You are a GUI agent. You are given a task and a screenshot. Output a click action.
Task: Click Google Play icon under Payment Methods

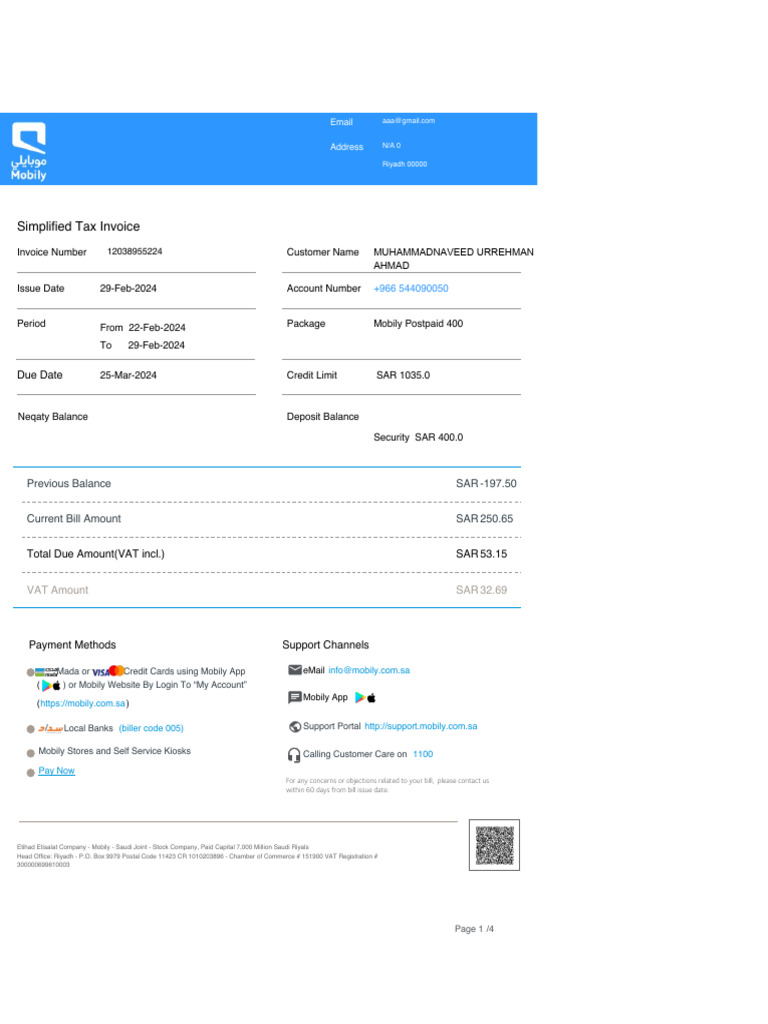point(46,686)
